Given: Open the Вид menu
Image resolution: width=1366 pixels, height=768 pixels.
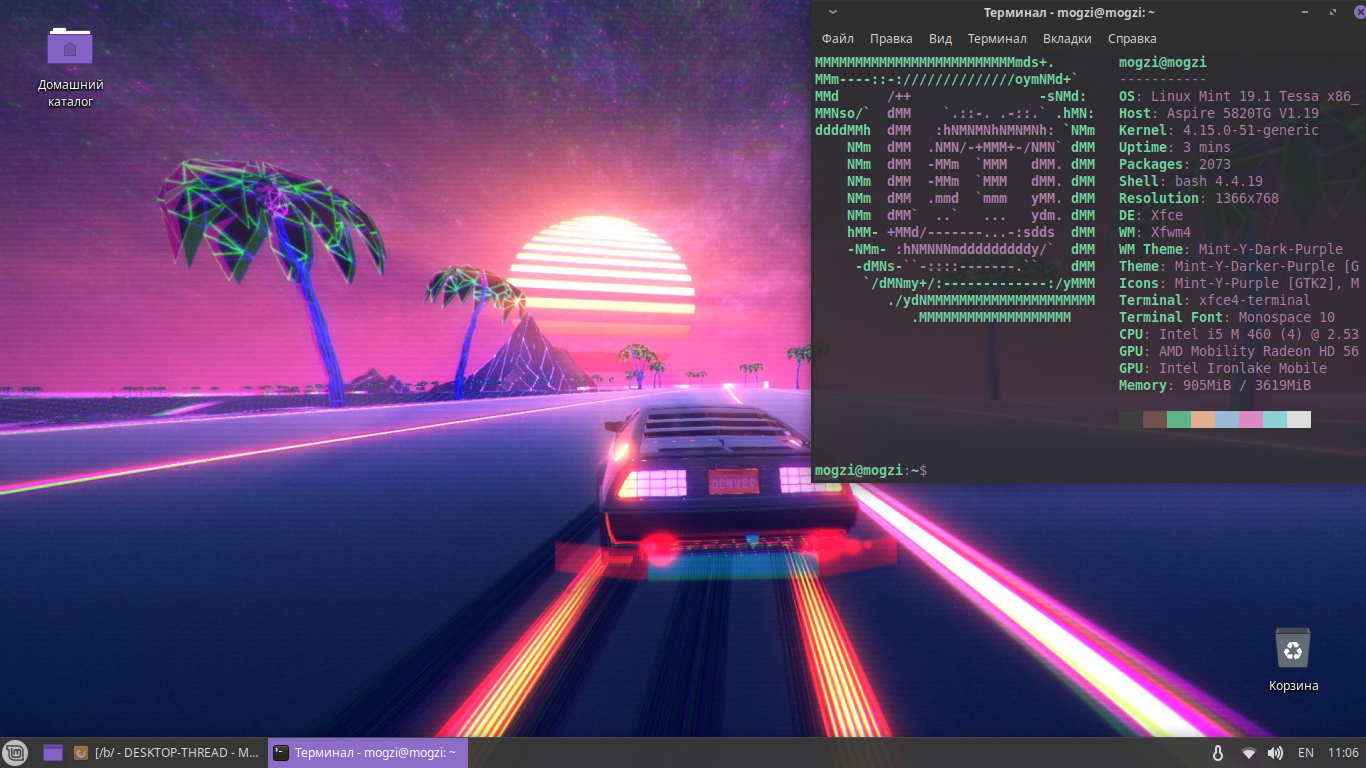Looking at the screenshot, I should (940, 39).
